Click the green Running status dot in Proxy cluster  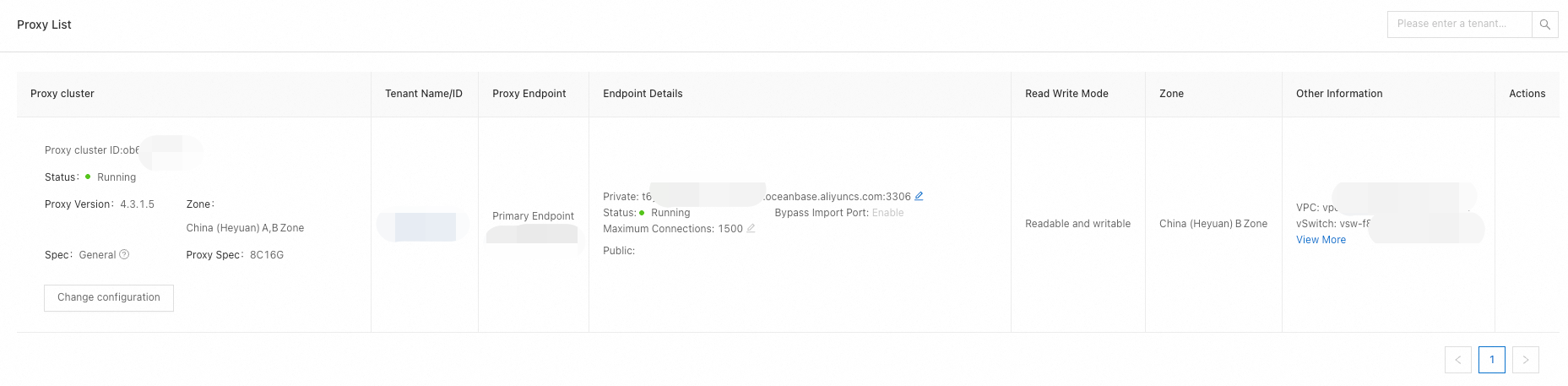[88, 177]
